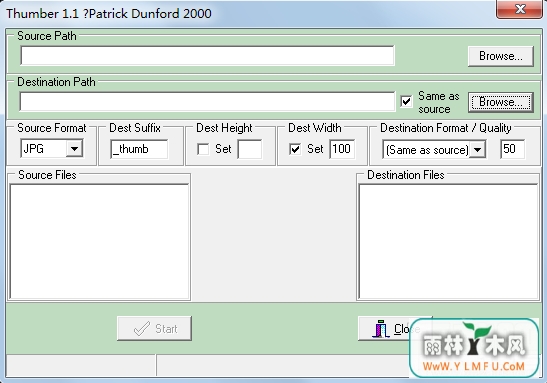
Task: Click the Source Path text field
Action: (208, 56)
